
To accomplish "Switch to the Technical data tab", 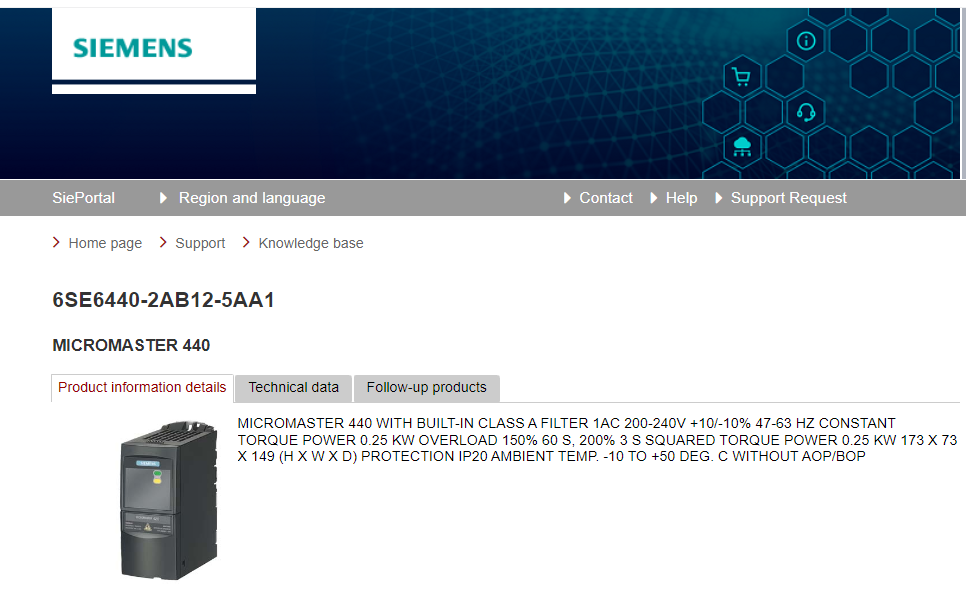I will click(x=293, y=388).
